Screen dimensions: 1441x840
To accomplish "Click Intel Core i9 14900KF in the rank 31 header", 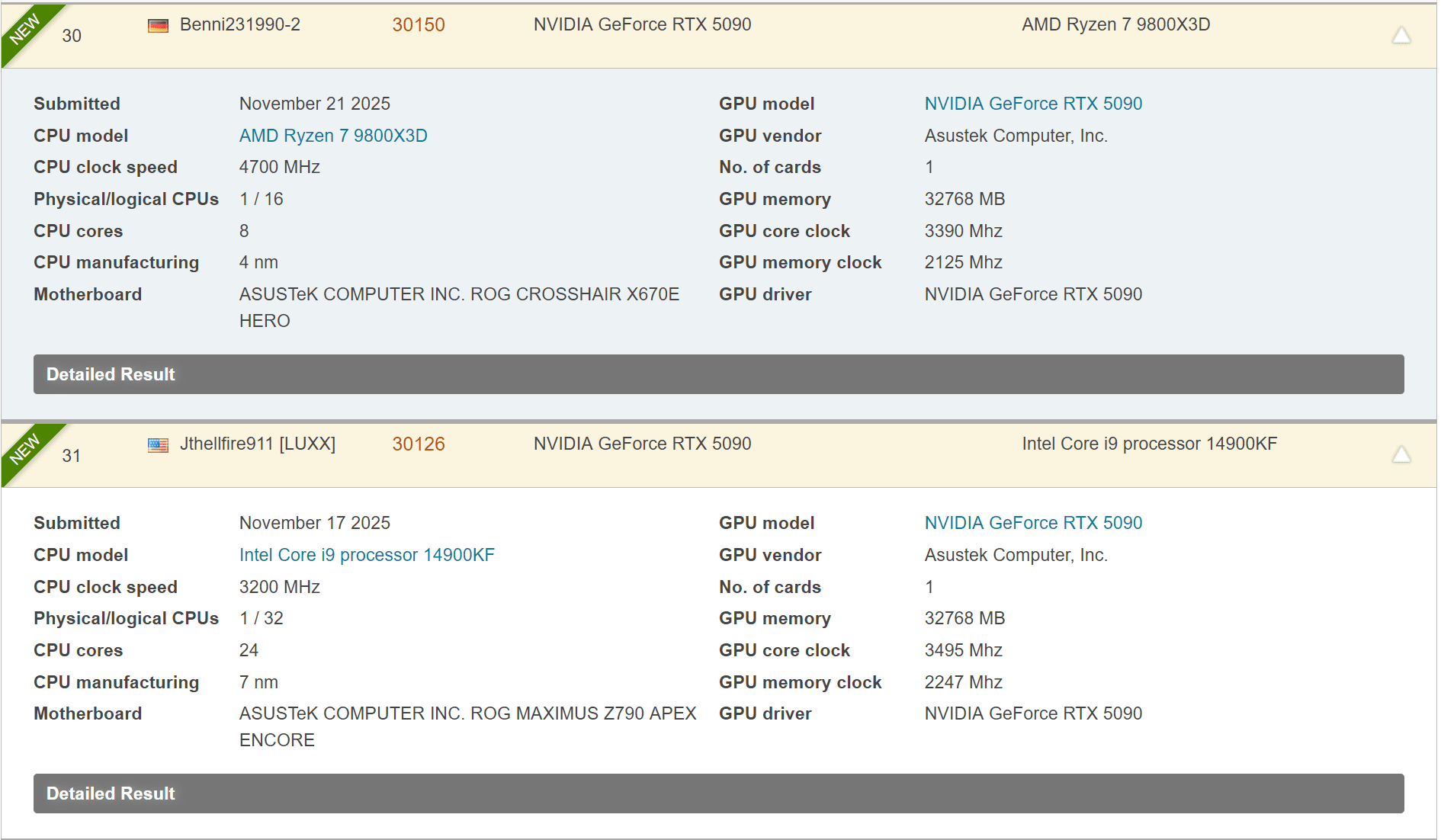I will pyautogui.click(x=1149, y=444).
